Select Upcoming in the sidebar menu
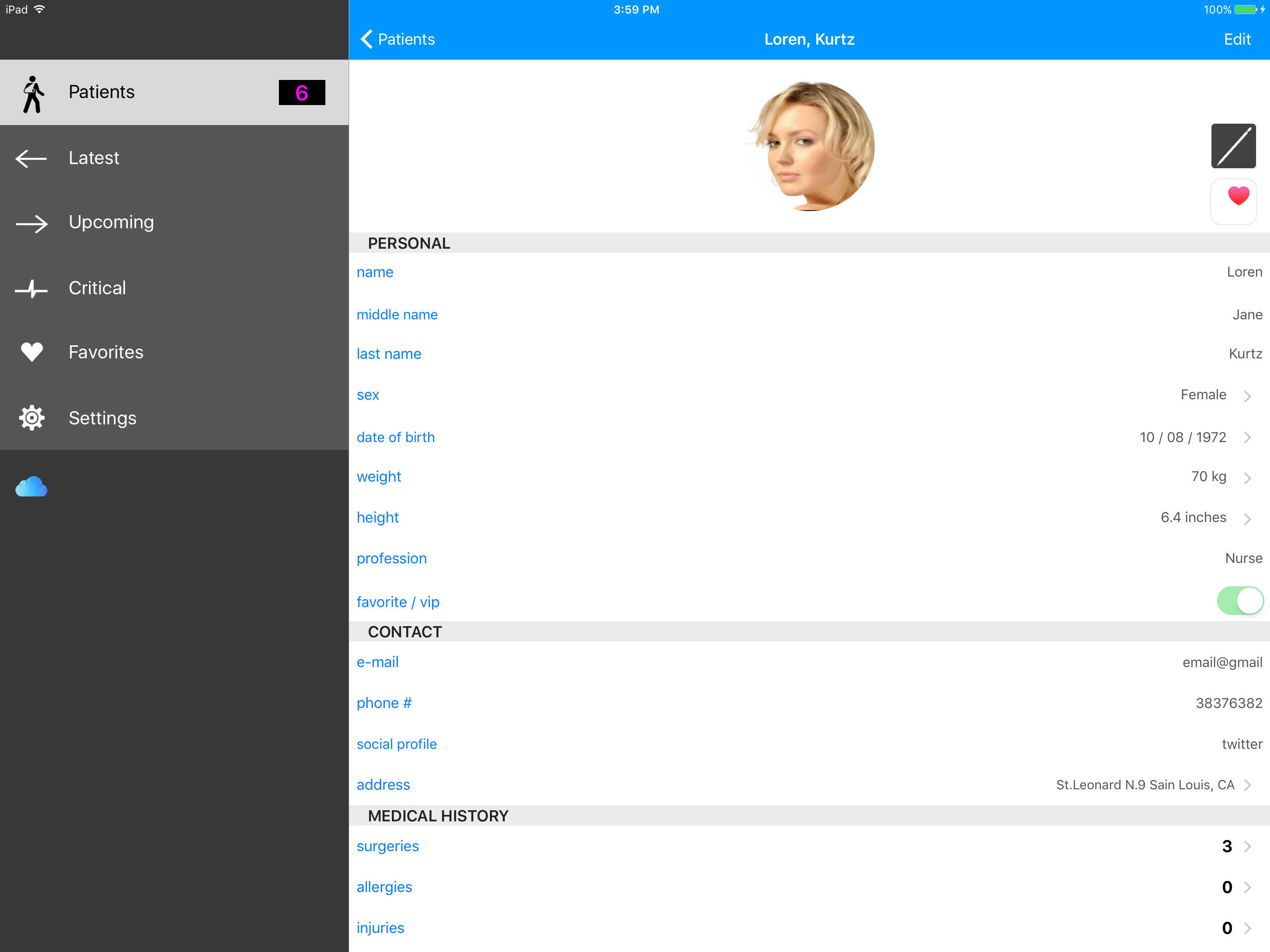Screen dimensions: 1270x952 [174, 223]
